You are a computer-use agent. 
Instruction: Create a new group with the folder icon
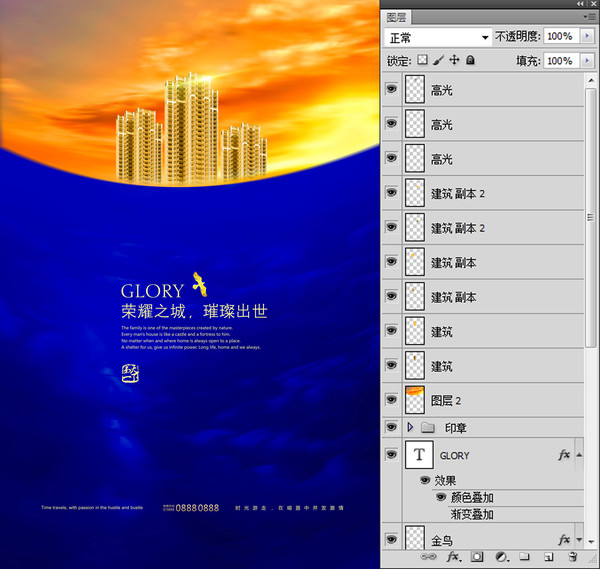pyautogui.click(x=524, y=557)
